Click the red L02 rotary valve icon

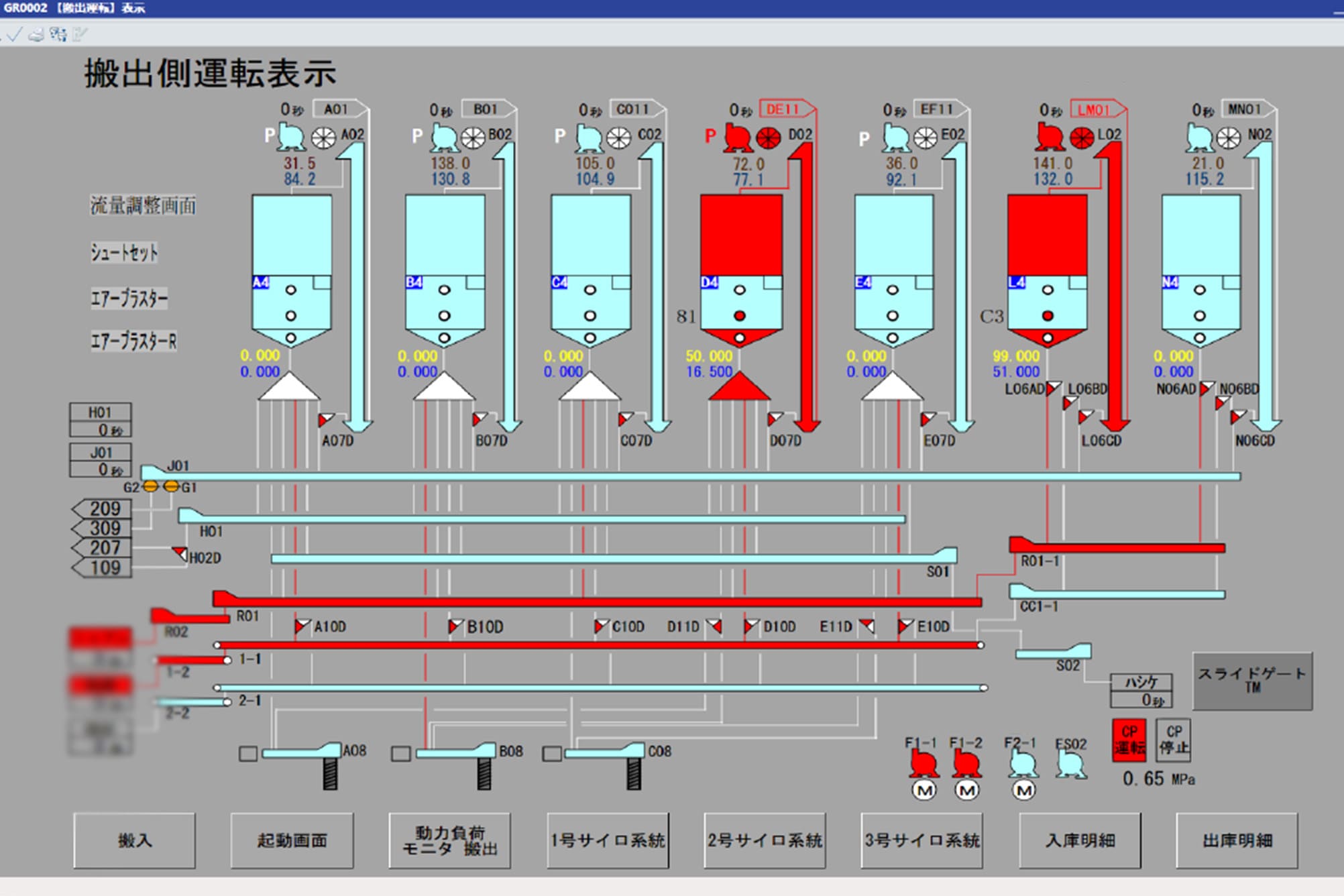pyautogui.click(x=1082, y=137)
